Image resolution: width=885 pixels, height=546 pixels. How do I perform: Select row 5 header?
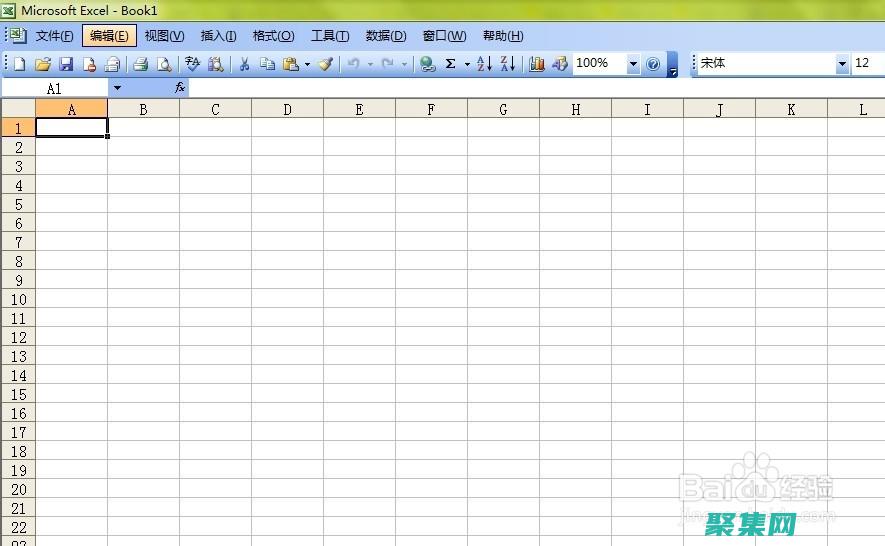18,204
